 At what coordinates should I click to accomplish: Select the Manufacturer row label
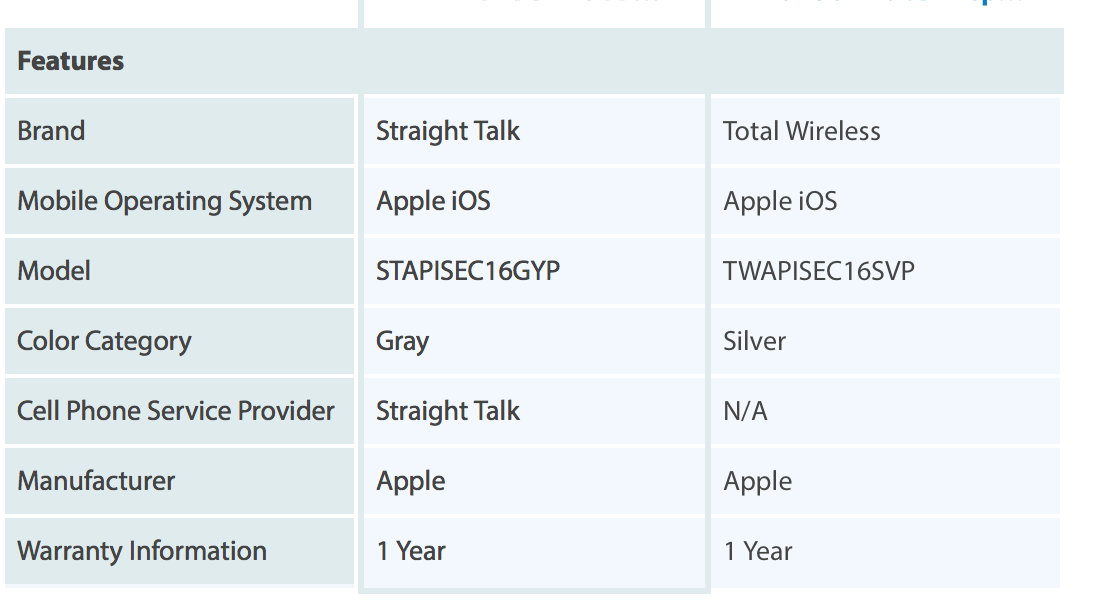click(x=96, y=481)
